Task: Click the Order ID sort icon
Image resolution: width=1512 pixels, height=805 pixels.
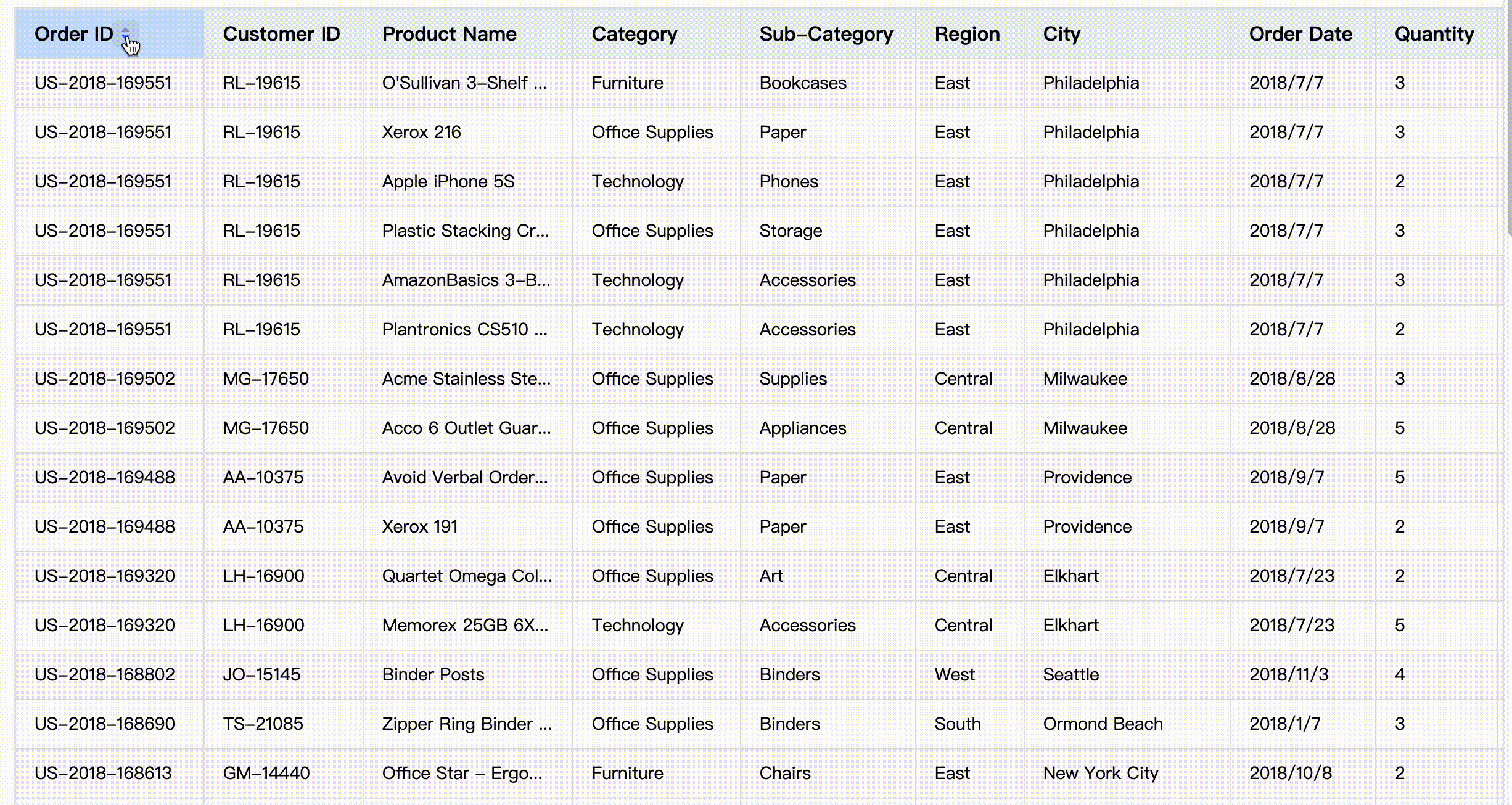Action: click(125, 33)
